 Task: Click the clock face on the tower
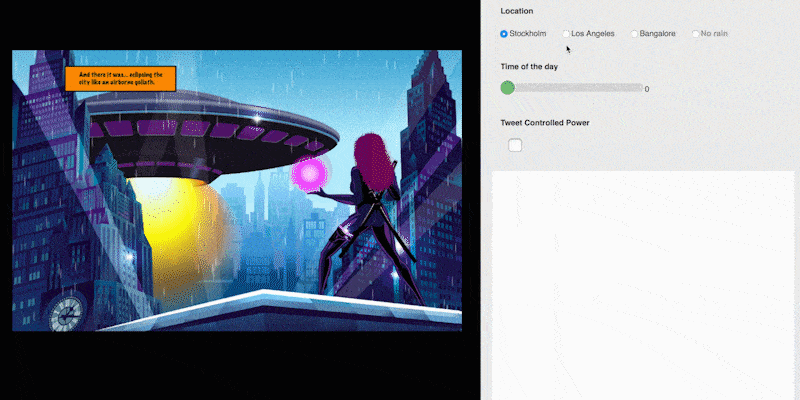click(66, 312)
